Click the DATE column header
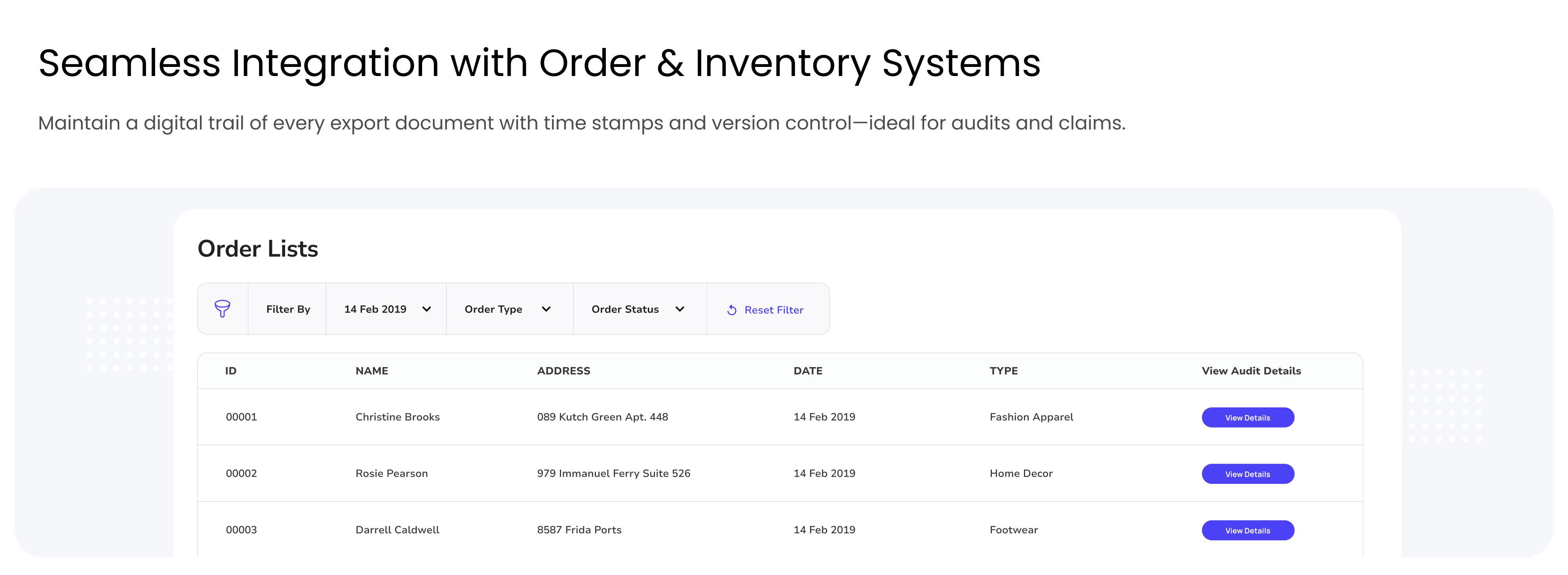 (x=808, y=371)
